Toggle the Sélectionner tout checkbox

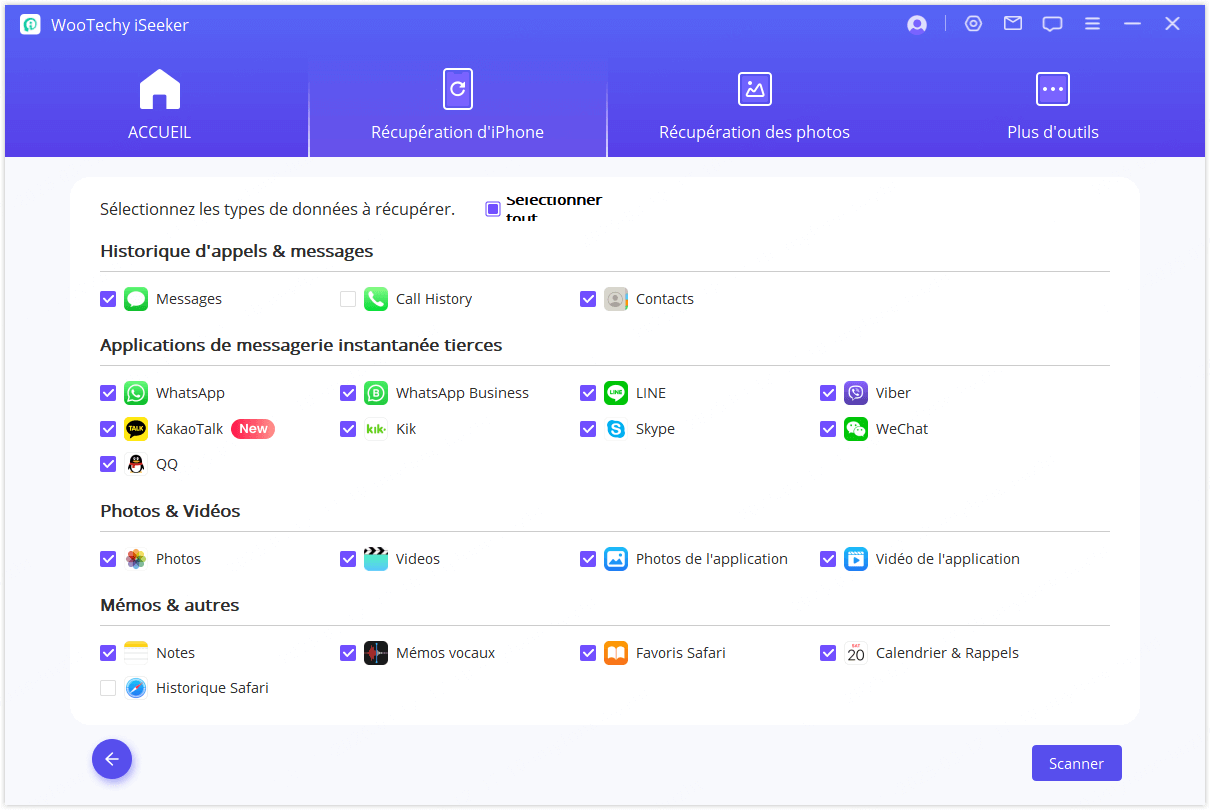(x=493, y=209)
